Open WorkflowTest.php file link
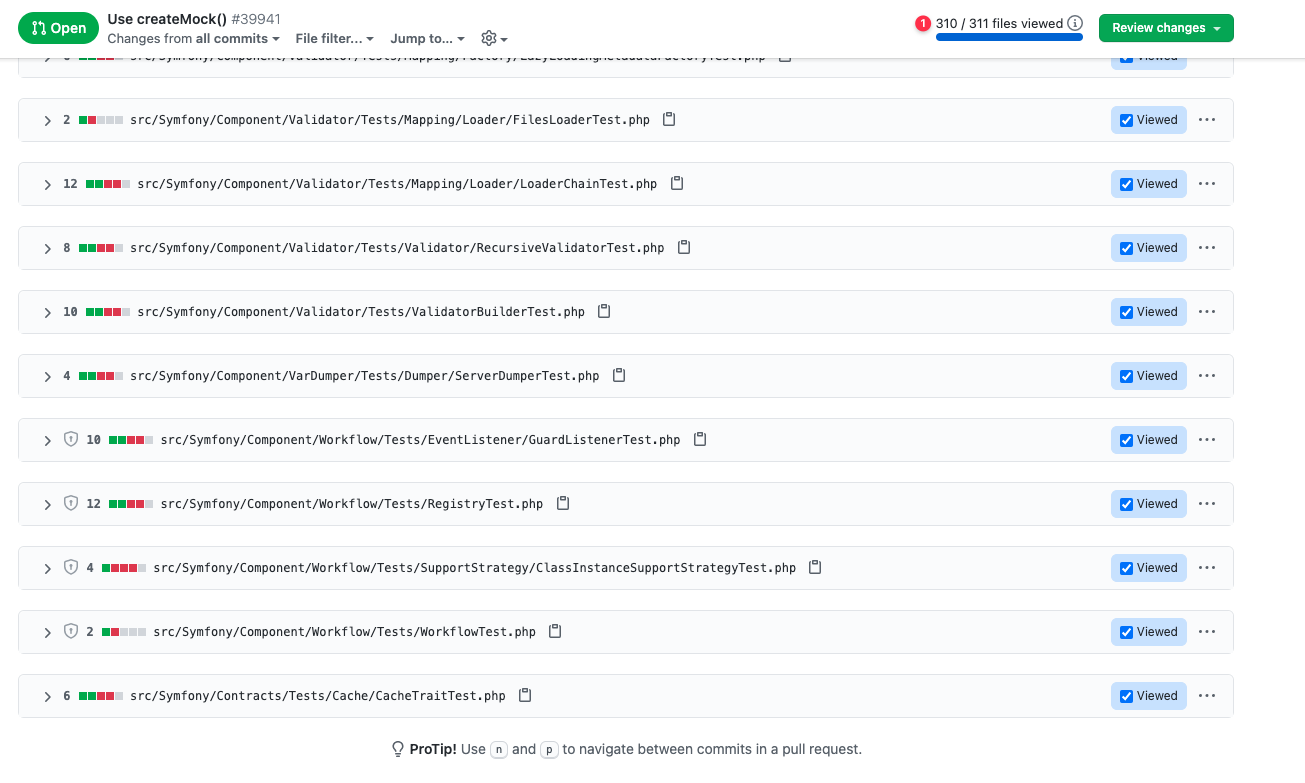The image size is (1305, 783). [x=344, y=632]
